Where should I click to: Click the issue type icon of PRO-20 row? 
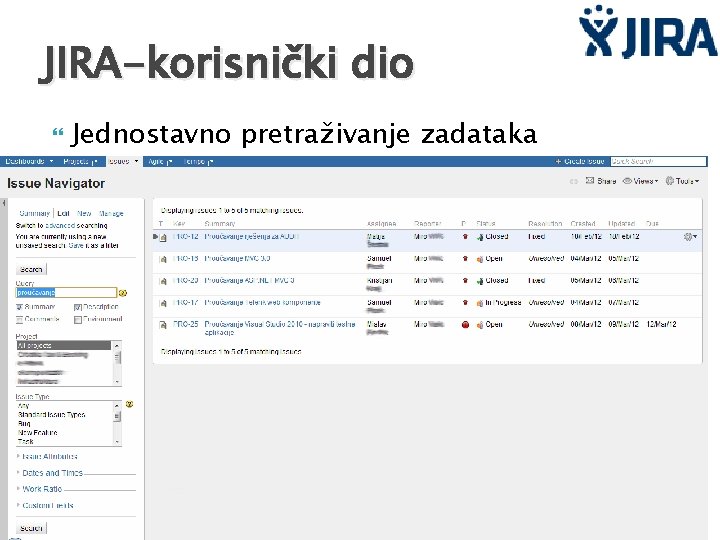(163, 281)
